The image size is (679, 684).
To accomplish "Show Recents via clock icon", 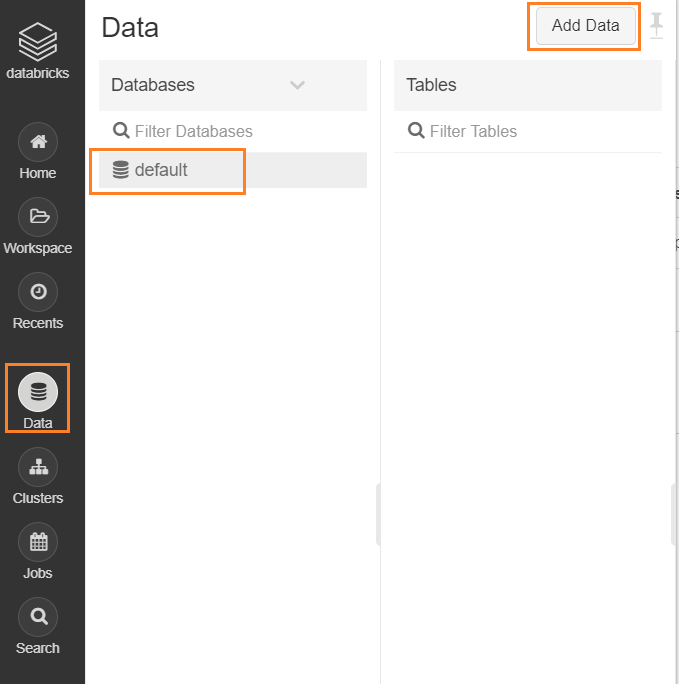I will (38, 292).
